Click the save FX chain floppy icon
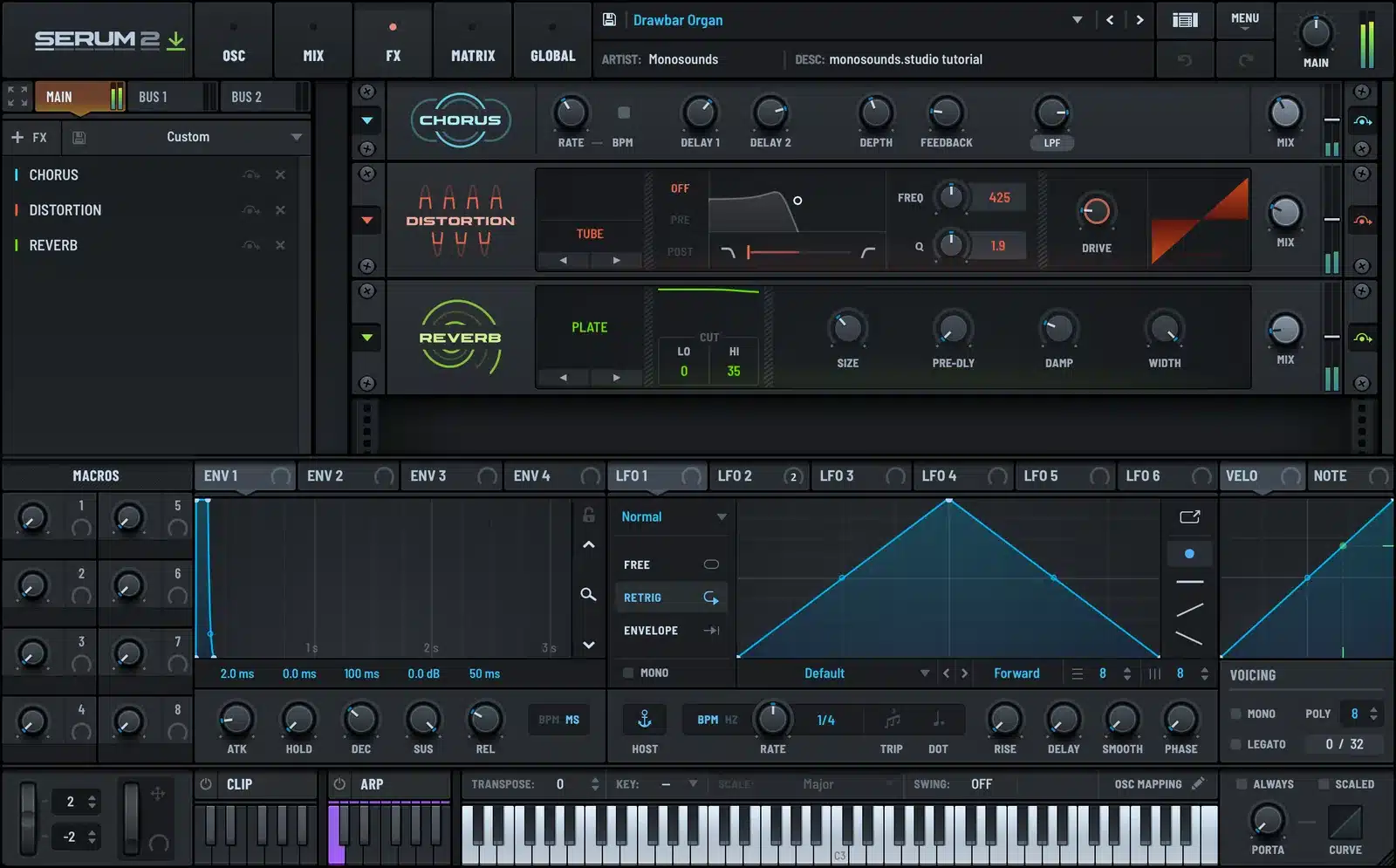This screenshot has height=868, width=1396. tap(79, 138)
